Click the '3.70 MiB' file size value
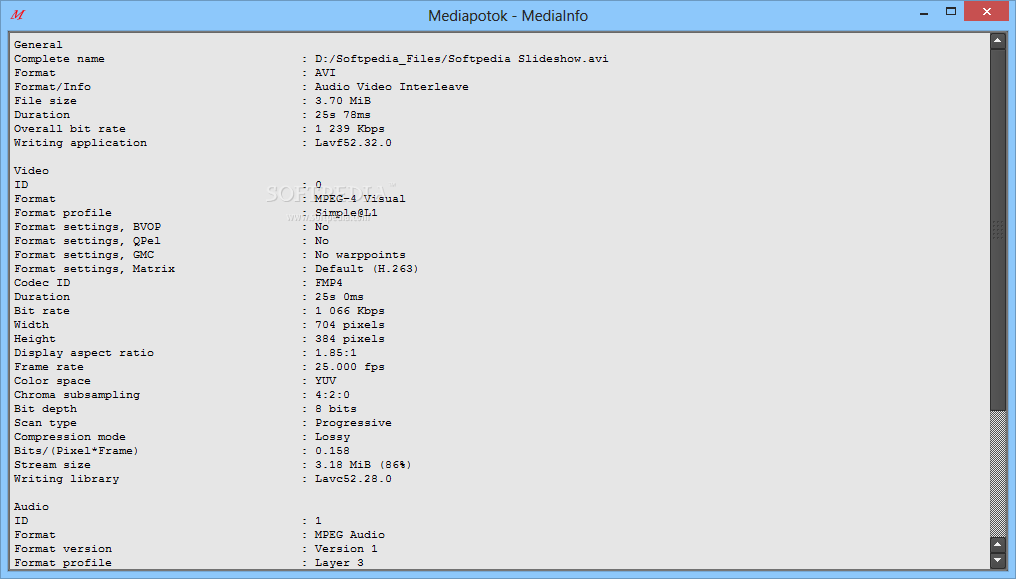Image resolution: width=1016 pixels, height=579 pixels. point(343,101)
